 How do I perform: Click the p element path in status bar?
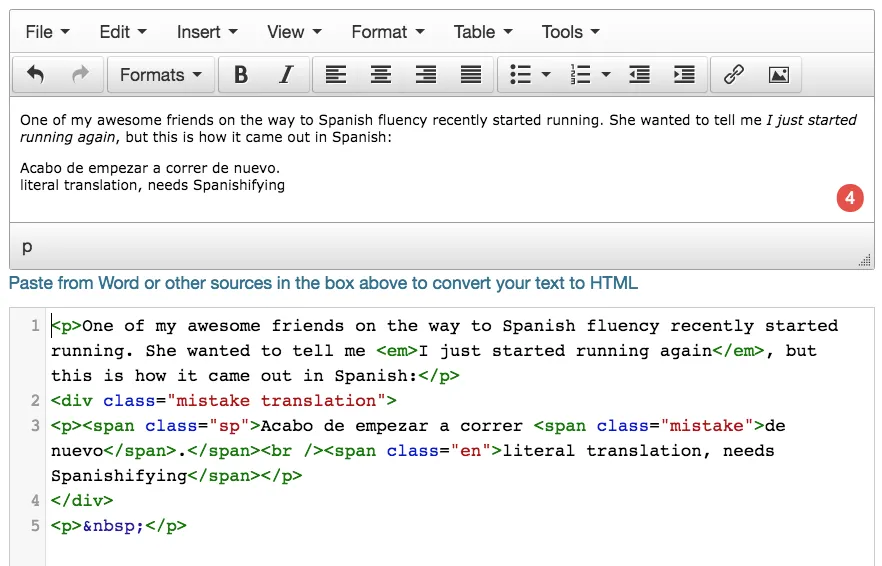(x=27, y=247)
